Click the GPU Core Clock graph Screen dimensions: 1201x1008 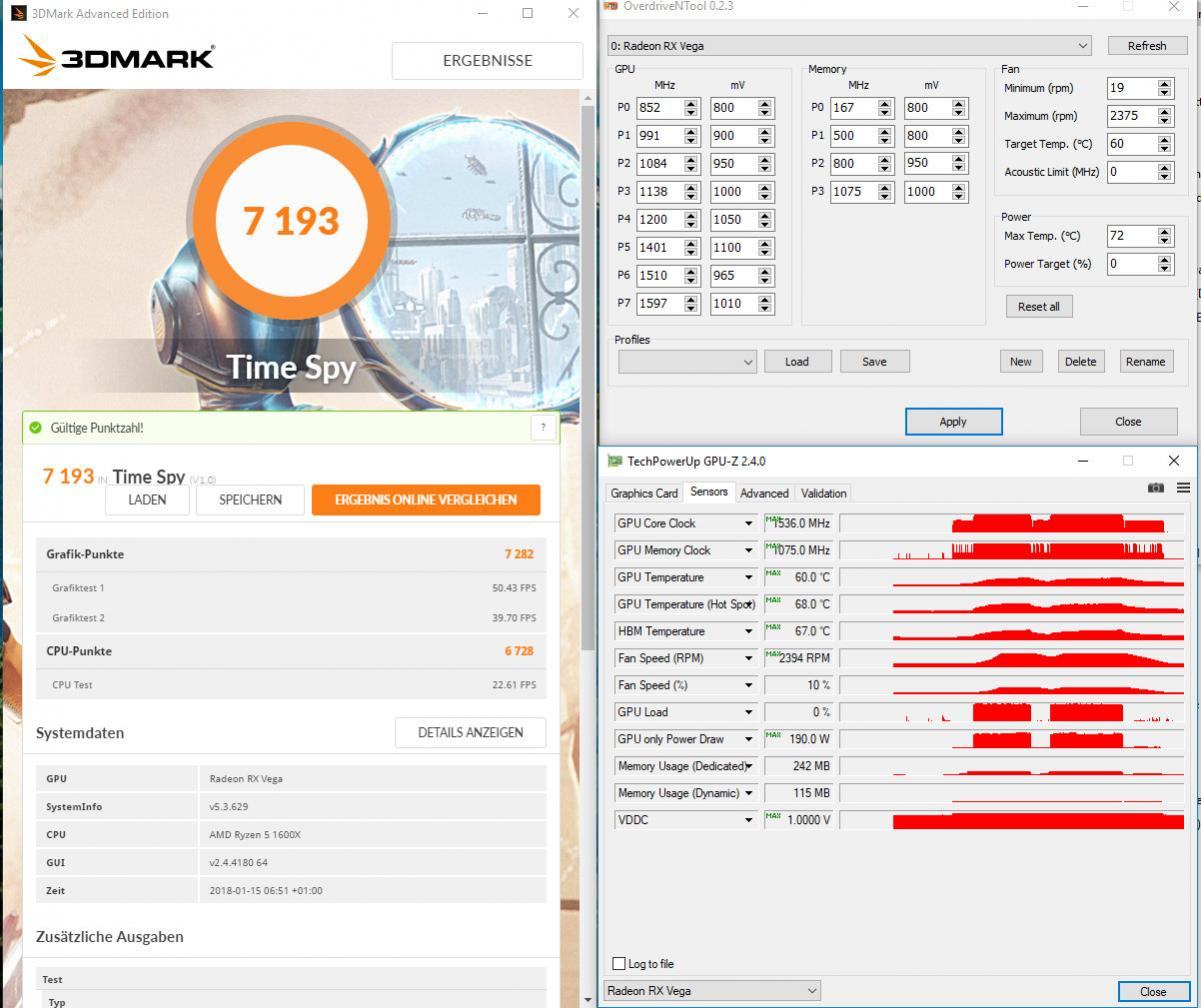[x=1012, y=523]
